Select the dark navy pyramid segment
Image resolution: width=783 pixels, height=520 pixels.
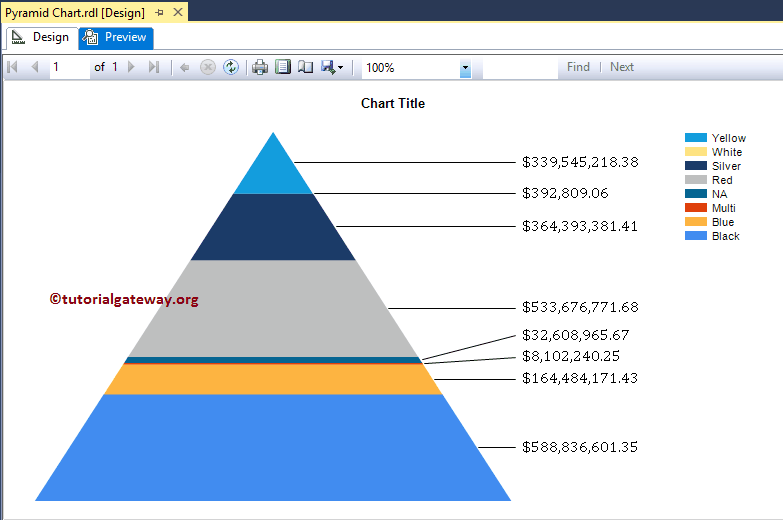273,227
